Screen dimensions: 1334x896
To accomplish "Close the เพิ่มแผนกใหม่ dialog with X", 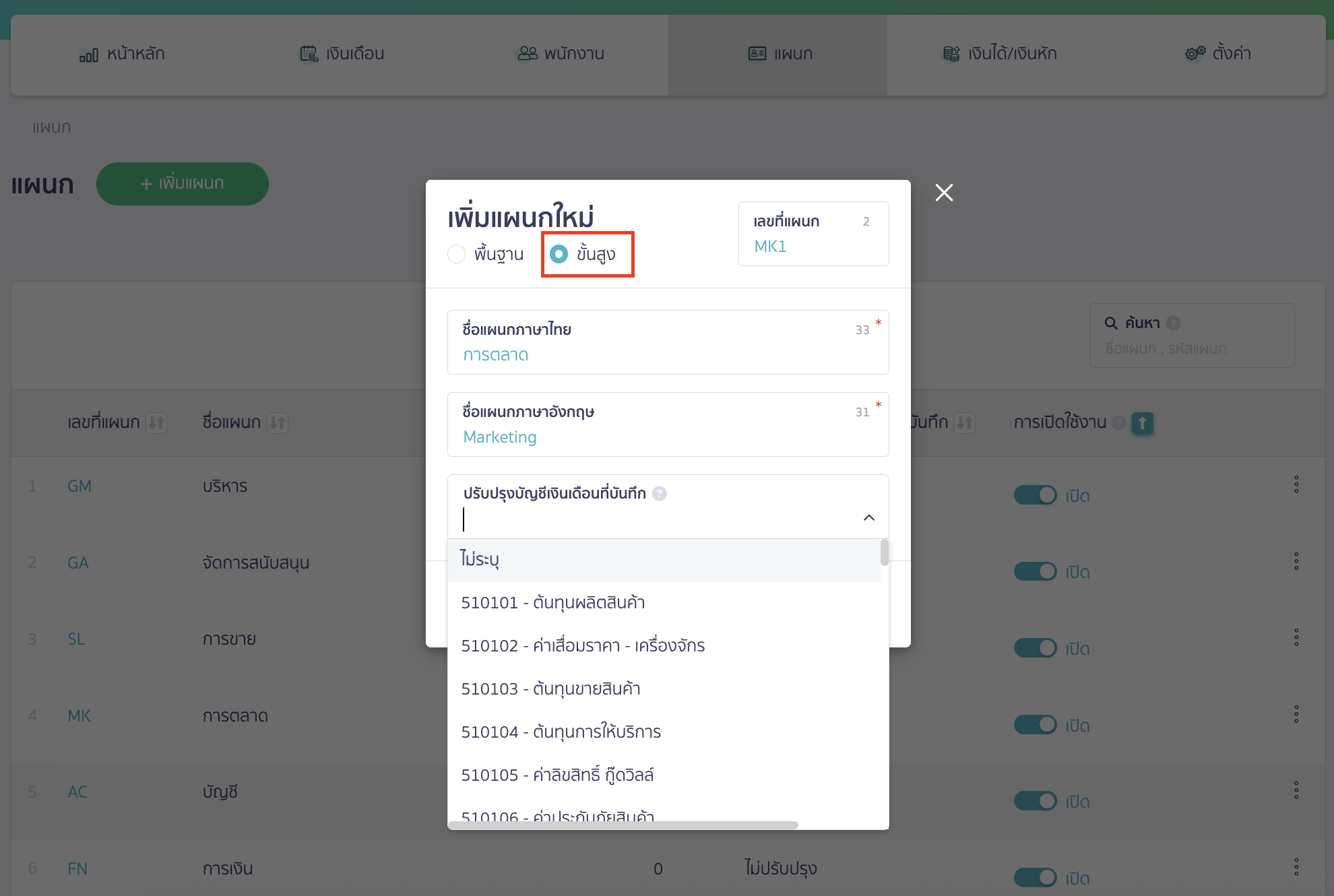I will point(944,193).
